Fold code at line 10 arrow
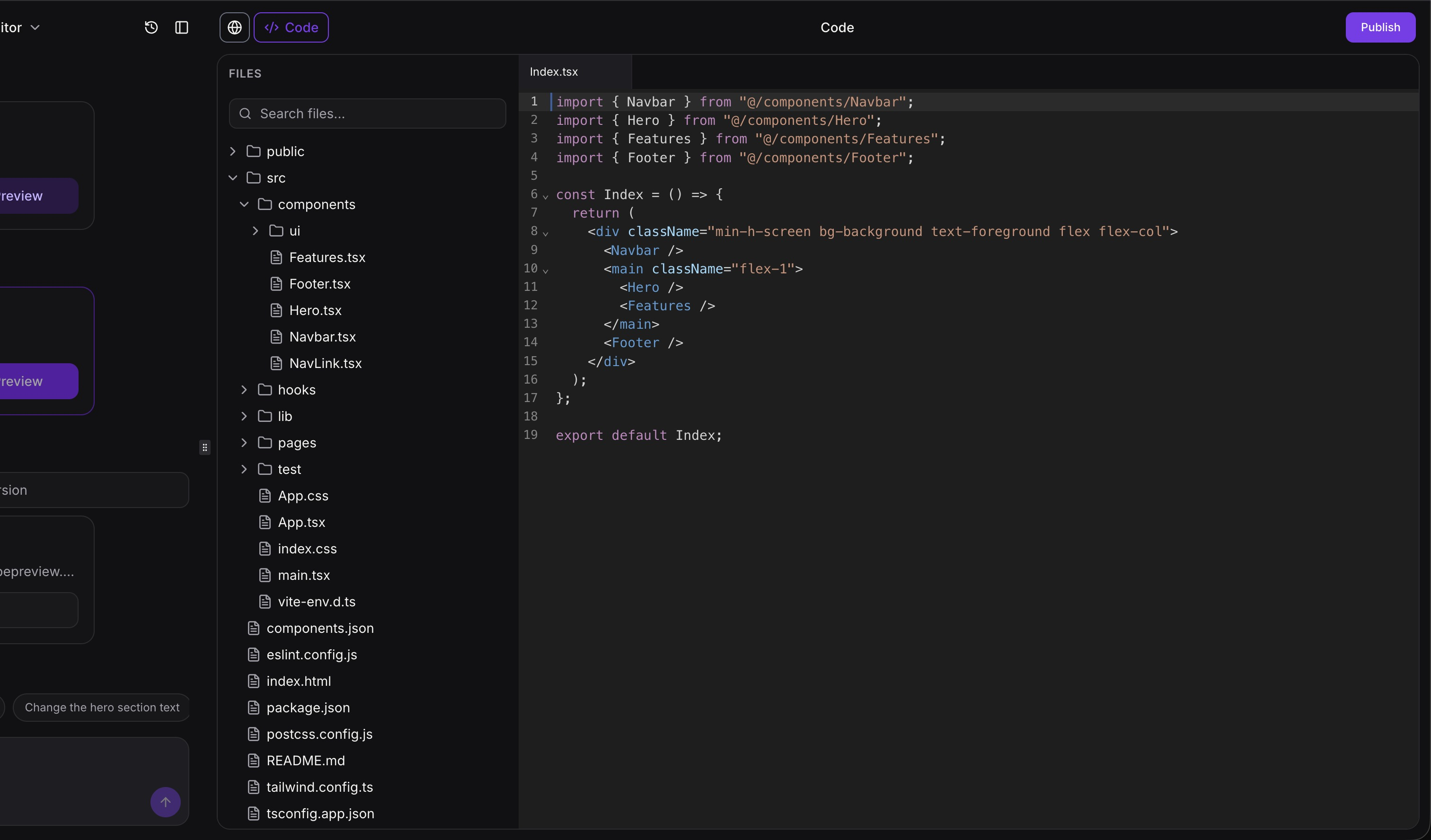The image size is (1431, 840). 546,271
